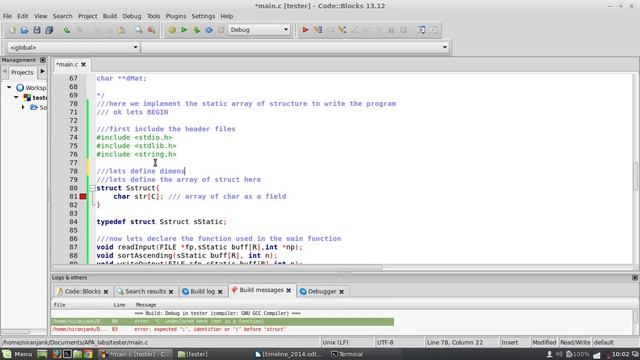The width and height of the screenshot is (640, 360).
Task: Click the Line column header
Action: [119, 305]
